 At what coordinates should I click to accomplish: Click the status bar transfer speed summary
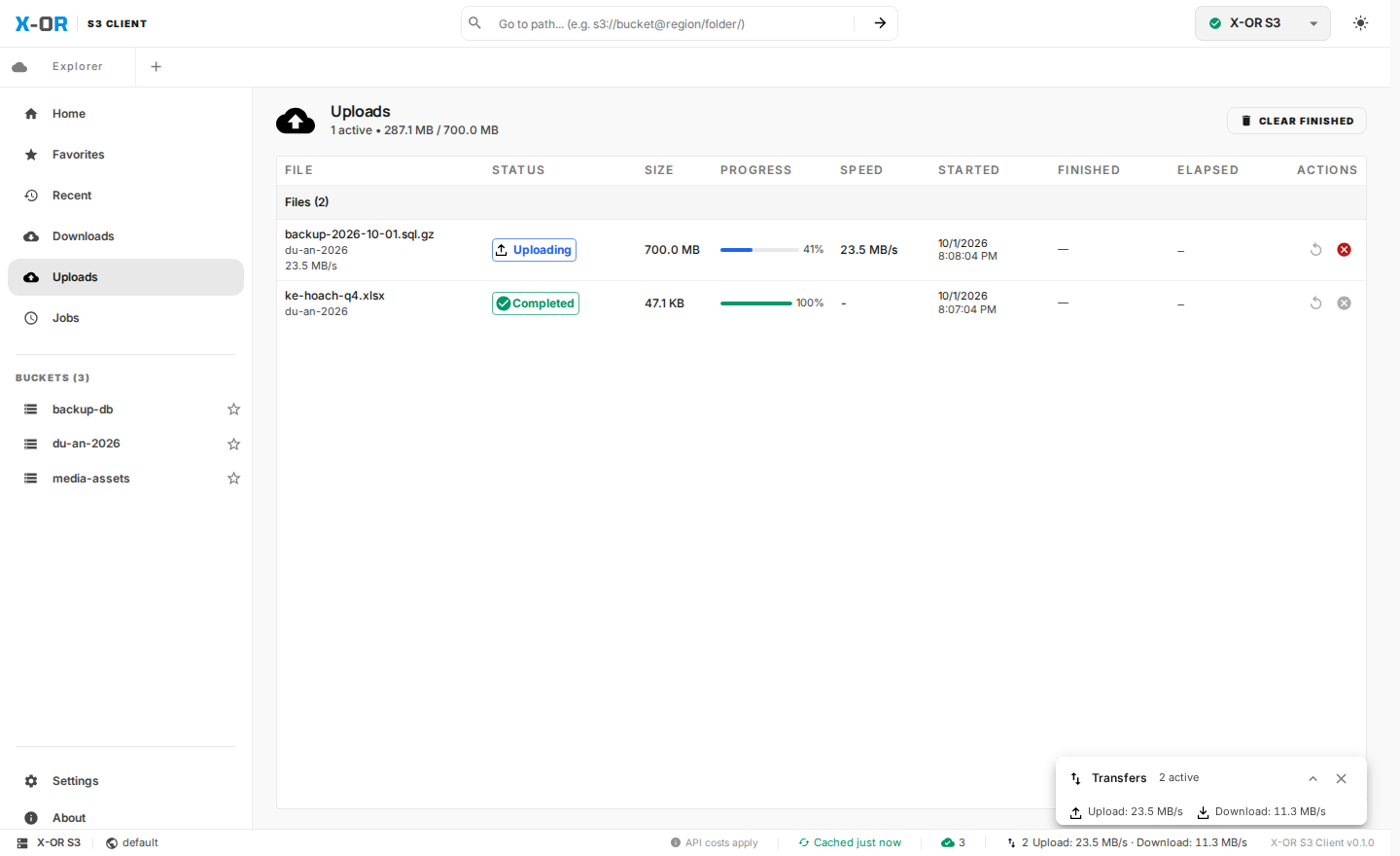[x=1127, y=842]
